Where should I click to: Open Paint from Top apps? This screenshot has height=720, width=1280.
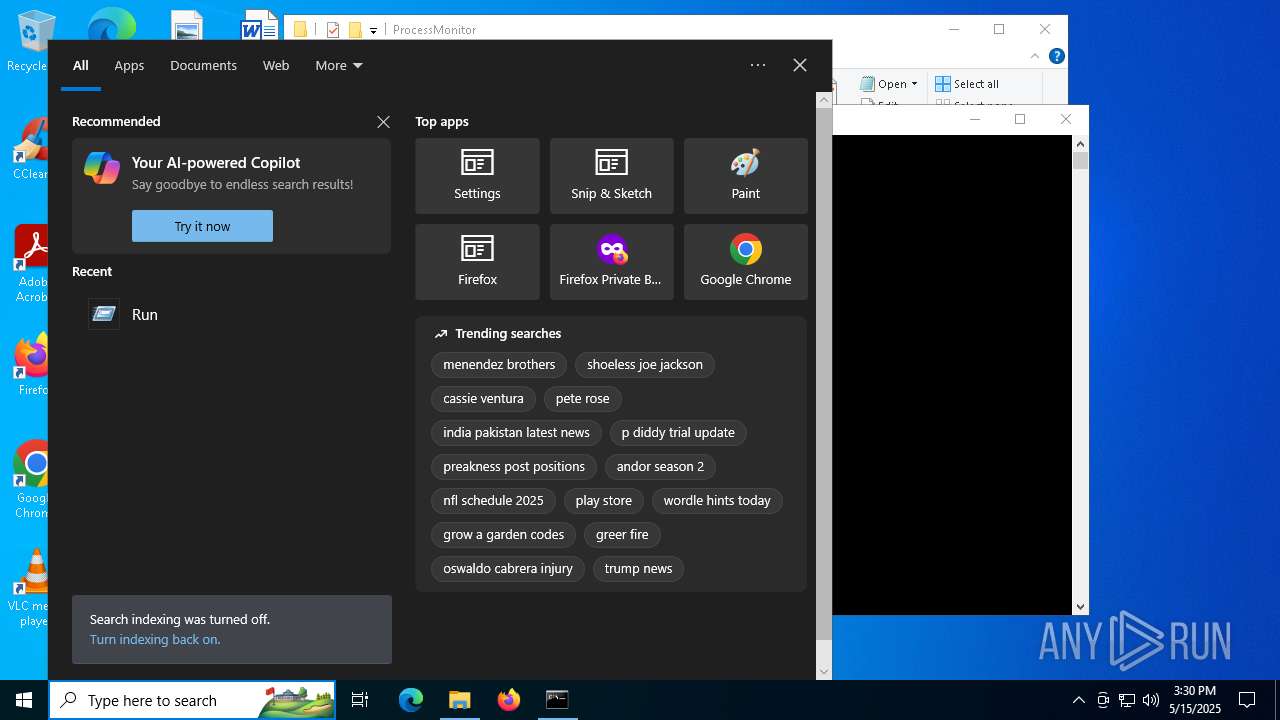point(745,176)
